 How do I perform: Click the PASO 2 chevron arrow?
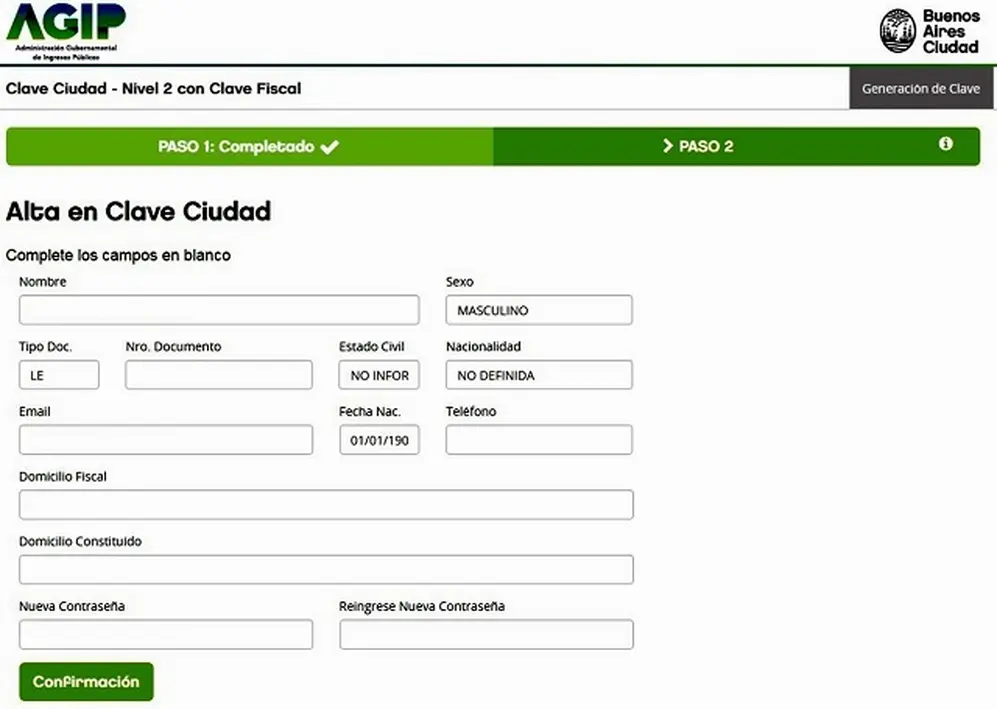(668, 146)
